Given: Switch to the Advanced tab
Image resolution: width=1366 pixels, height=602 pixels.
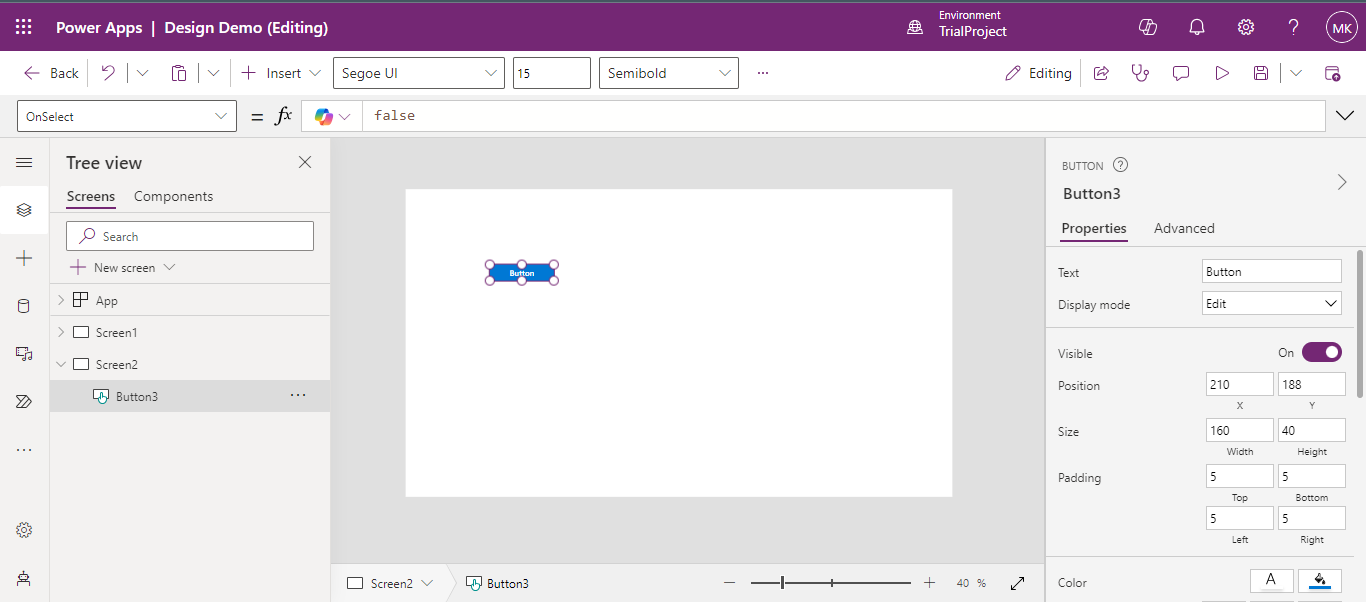Looking at the screenshot, I should pos(1184,228).
